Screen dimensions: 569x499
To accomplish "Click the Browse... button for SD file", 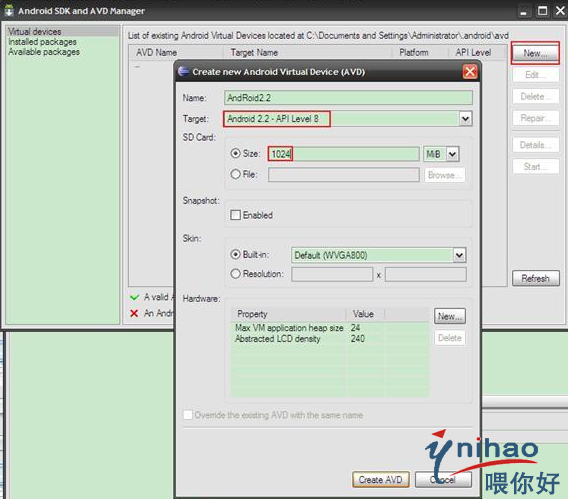I will 445,175.
